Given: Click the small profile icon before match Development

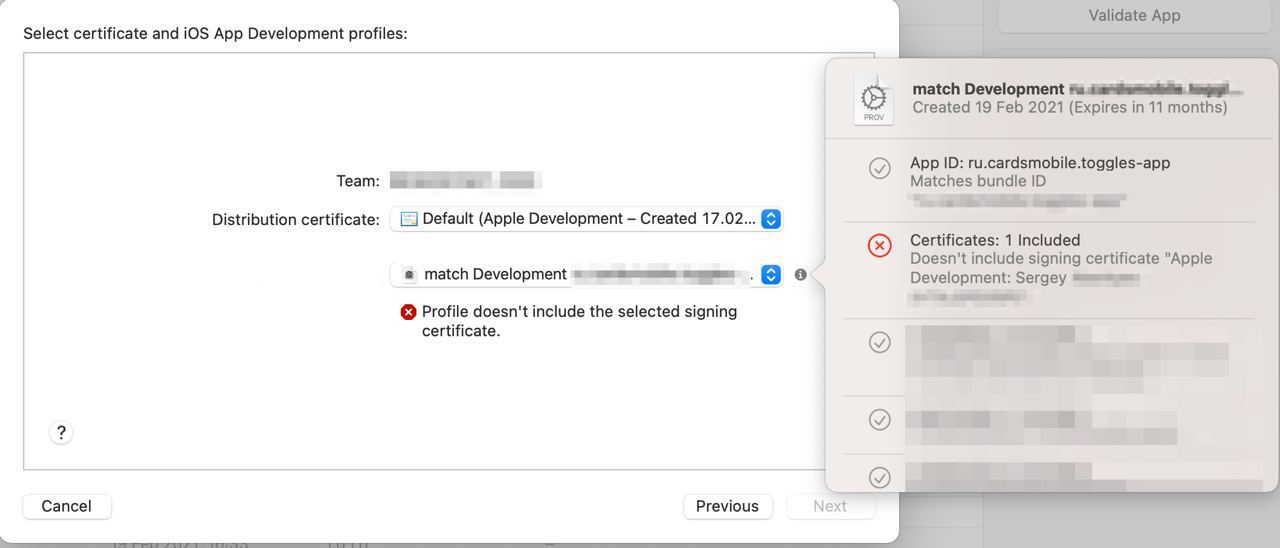Looking at the screenshot, I should [409, 275].
